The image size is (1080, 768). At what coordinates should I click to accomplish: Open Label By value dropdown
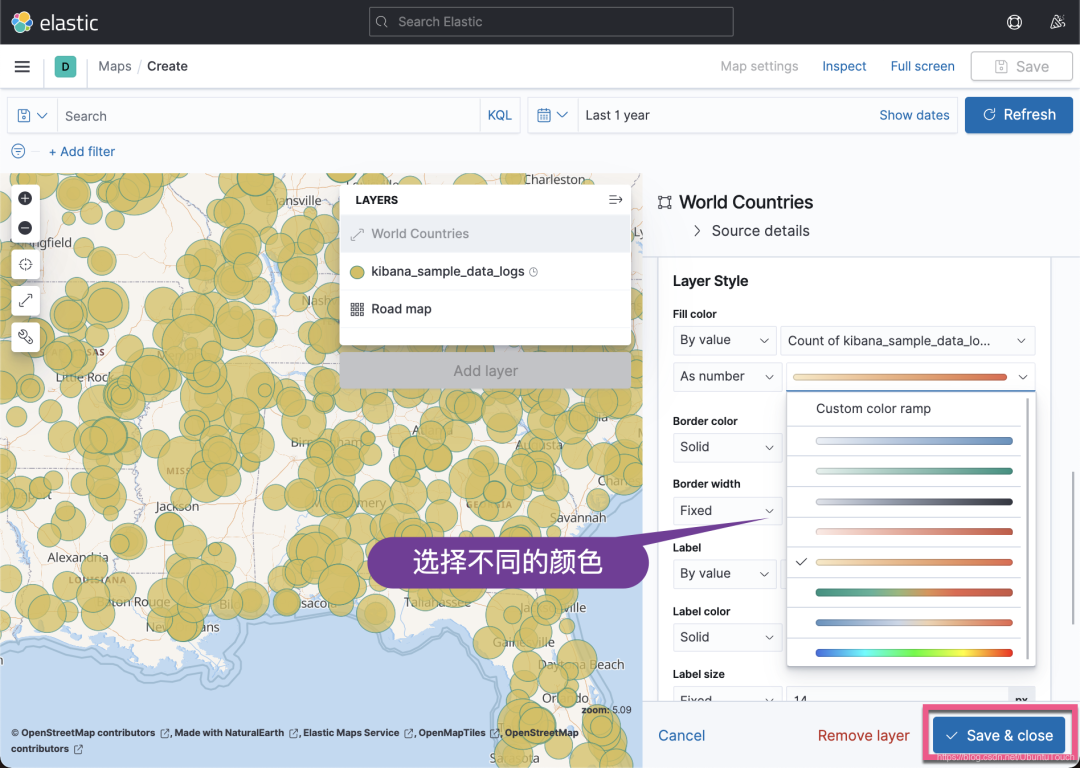725,574
